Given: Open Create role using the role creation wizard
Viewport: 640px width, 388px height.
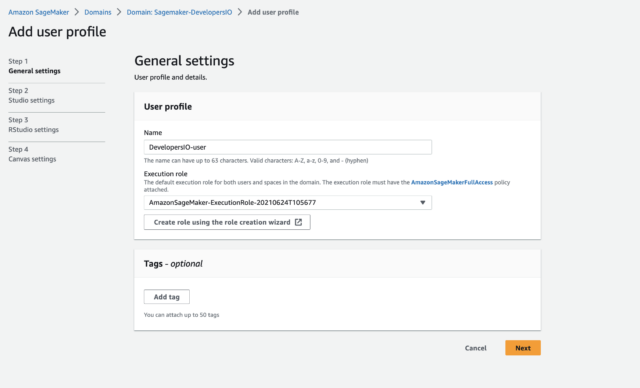Looking at the screenshot, I should 227,222.
